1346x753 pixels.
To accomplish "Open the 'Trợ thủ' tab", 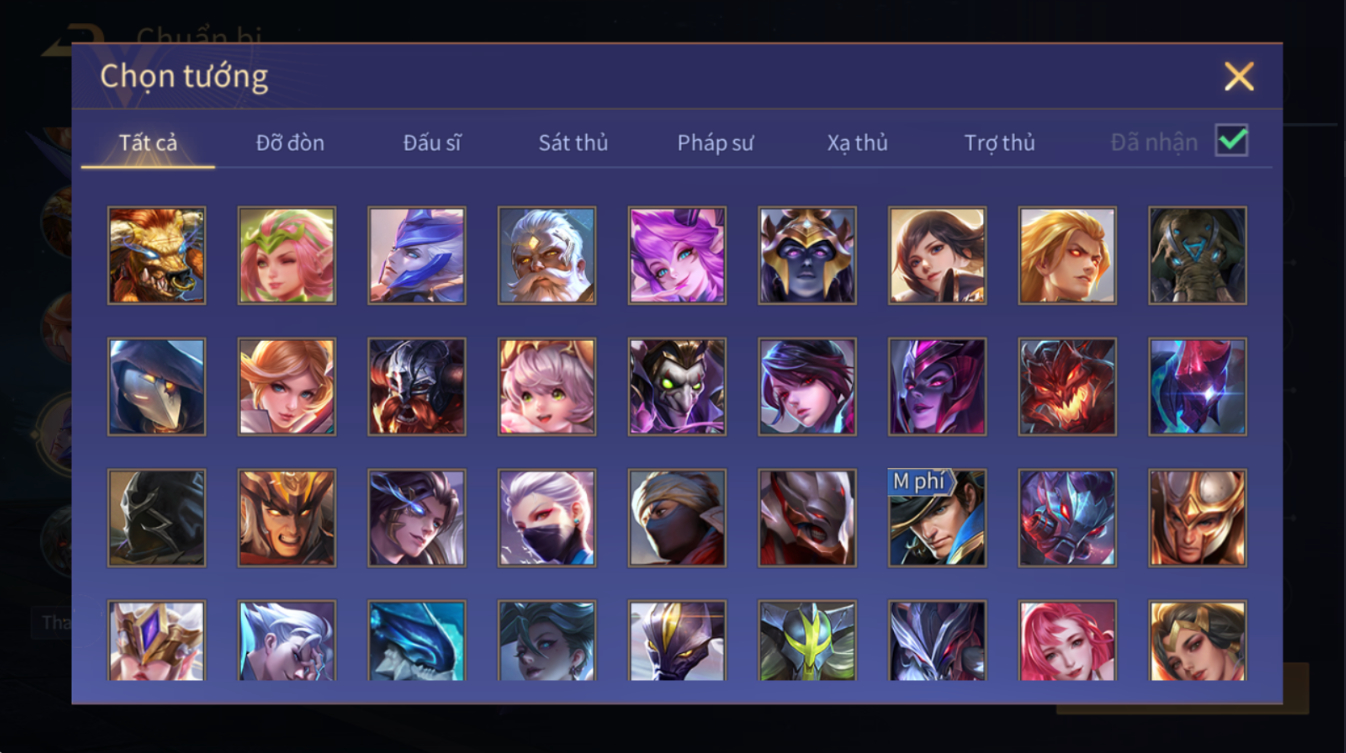I will [999, 143].
